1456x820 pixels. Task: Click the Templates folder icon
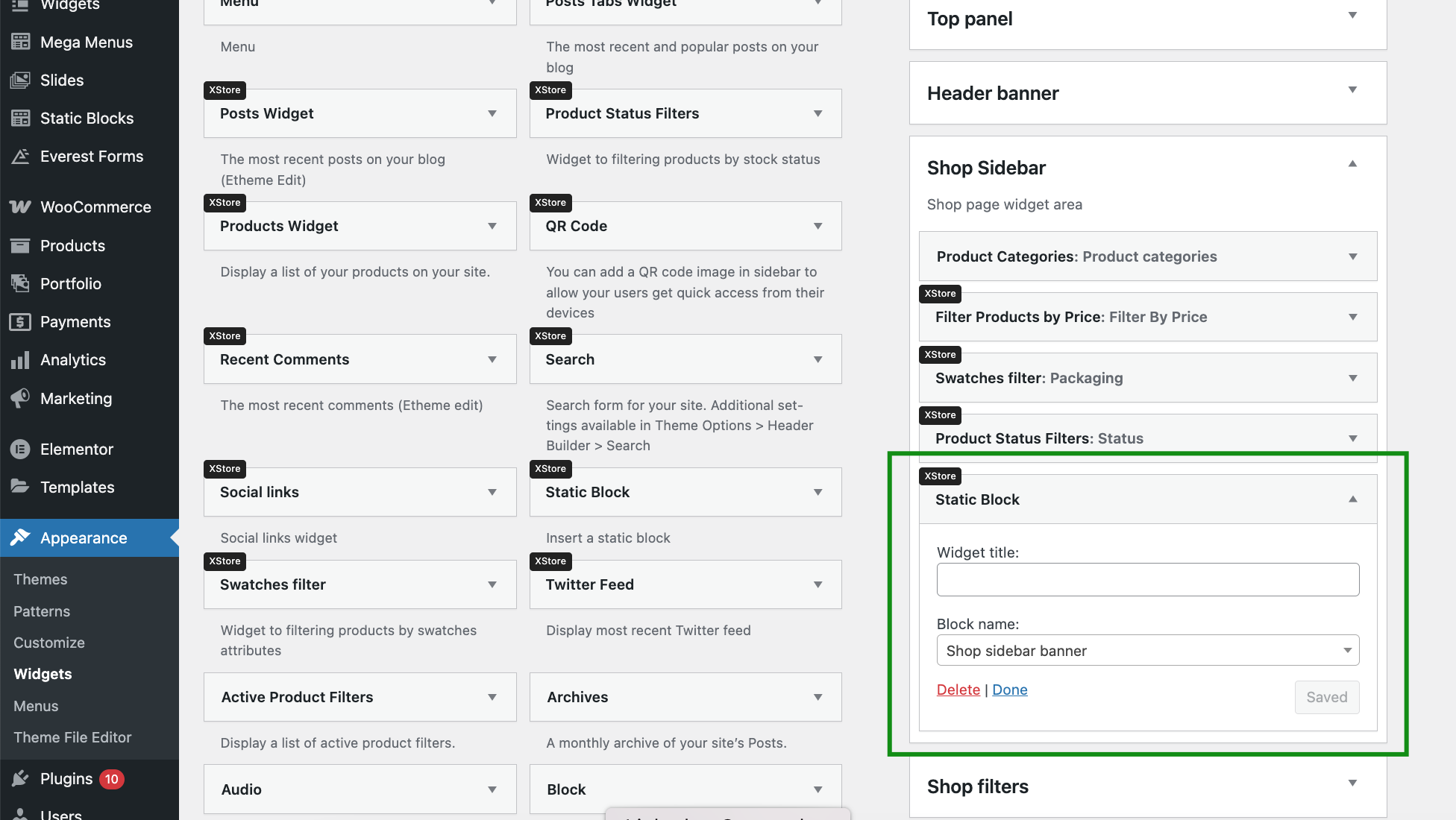20,487
